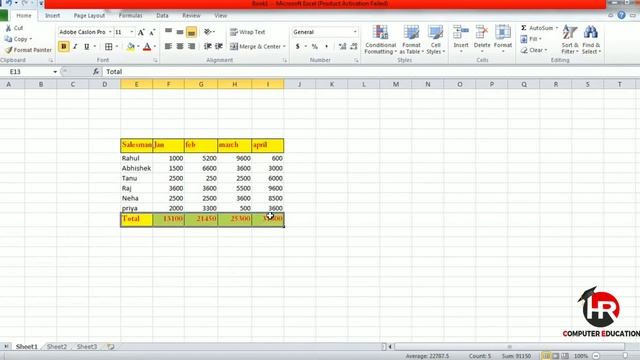Image resolution: width=640 pixels, height=360 pixels.
Task: Open Conditional Formatting
Action: coord(380,40)
